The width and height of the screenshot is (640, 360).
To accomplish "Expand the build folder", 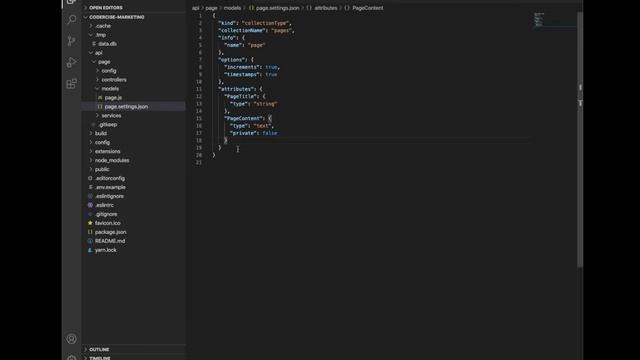I will 100,133.
